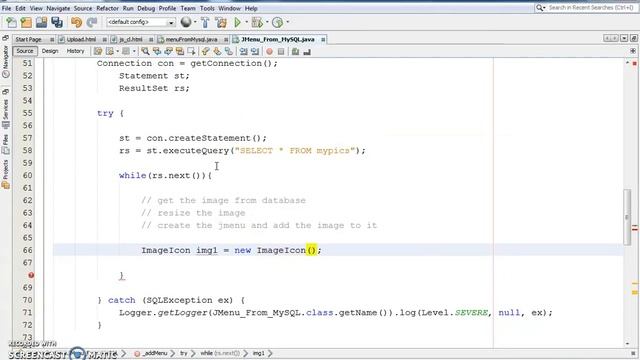Go to Find Next Occurrence icon
This screenshot has width=640, height=360.
pos(168,51)
